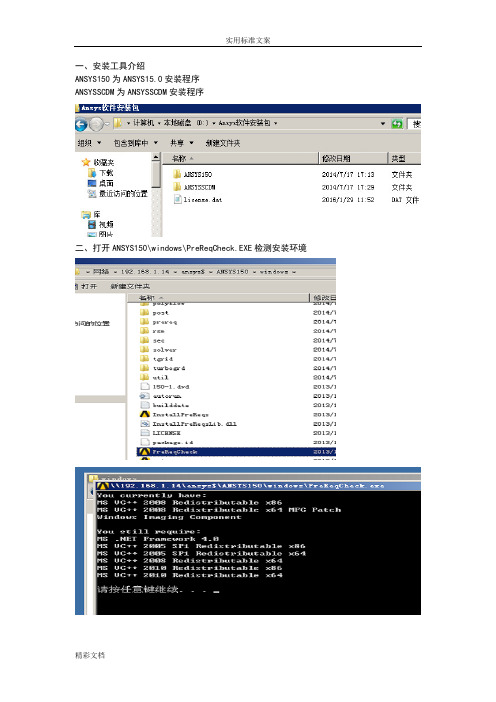Click the 本地磁盘 (D:) breadcrumb
The height and width of the screenshot is (702, 496).
coord(185,123)
